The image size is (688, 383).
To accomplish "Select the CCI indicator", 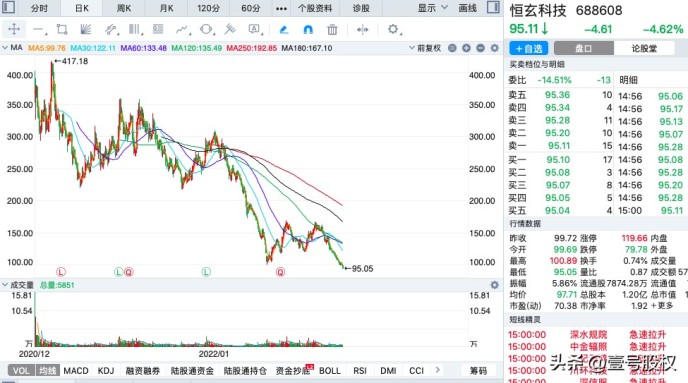I will pos(416,371).
